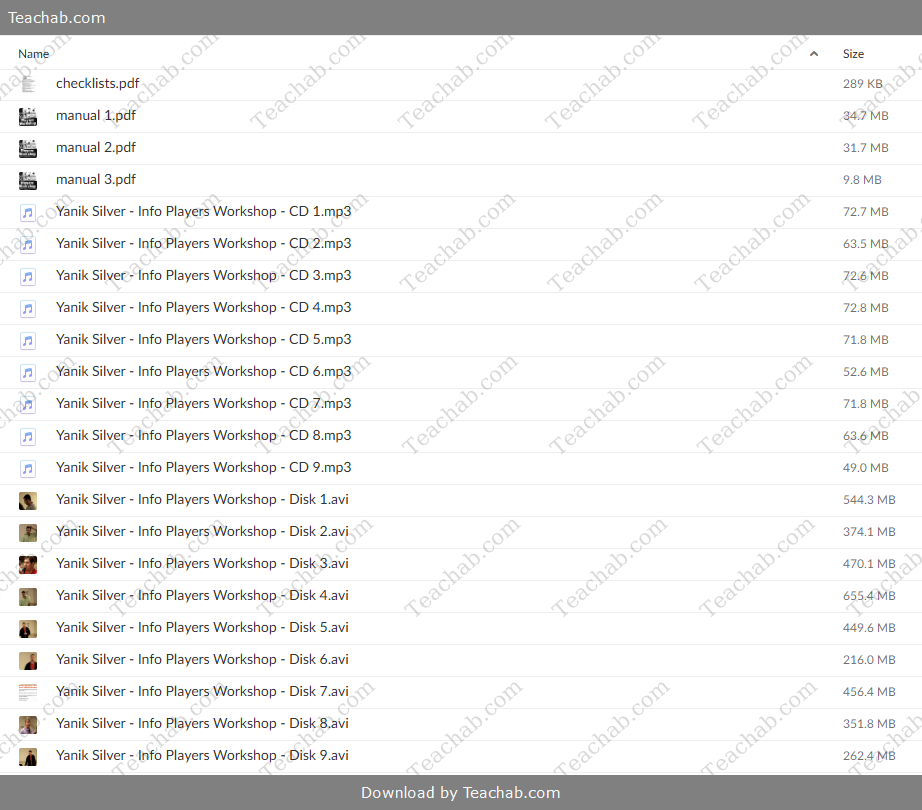
Task: Click the 52.6 MB size value
Action: (866, 371)
